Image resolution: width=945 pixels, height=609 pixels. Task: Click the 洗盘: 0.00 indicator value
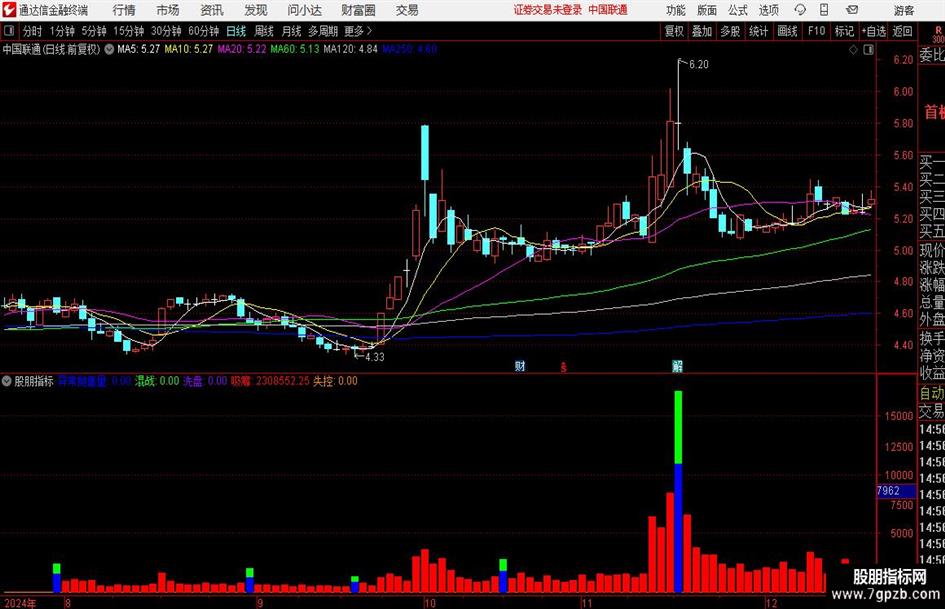coord(205,381)
